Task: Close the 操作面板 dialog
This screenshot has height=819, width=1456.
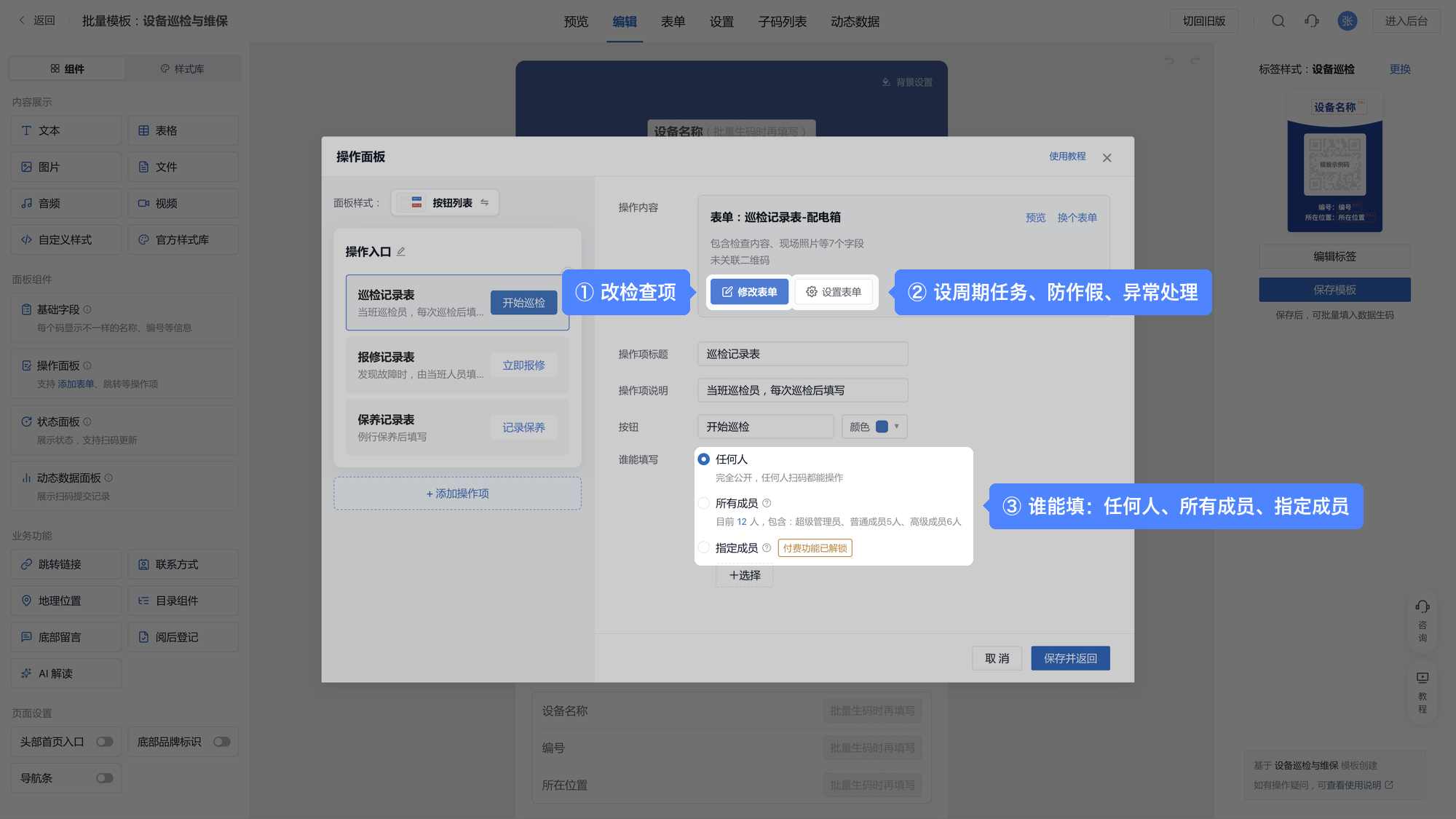Action: (1107, 158)
